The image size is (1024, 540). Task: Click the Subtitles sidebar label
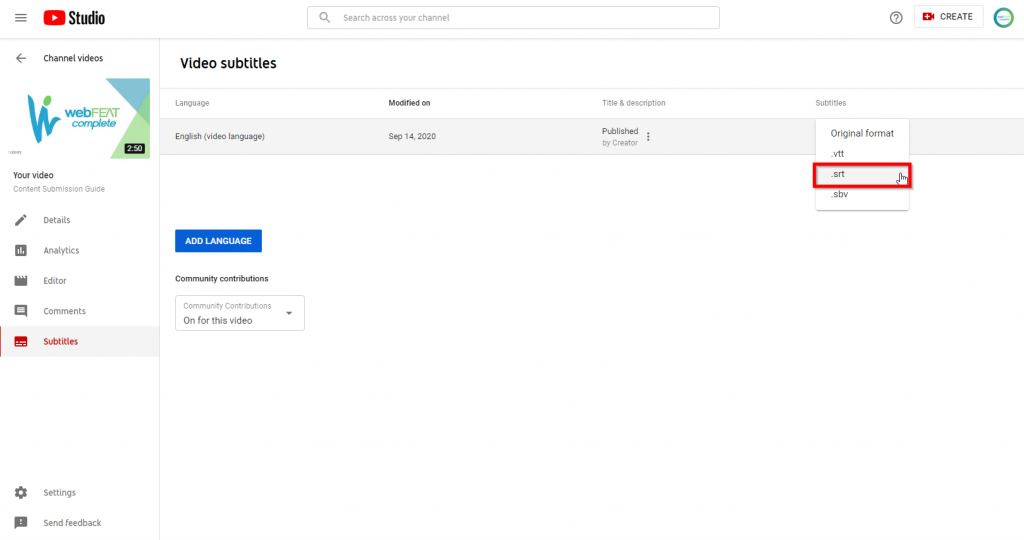point(60,341)
